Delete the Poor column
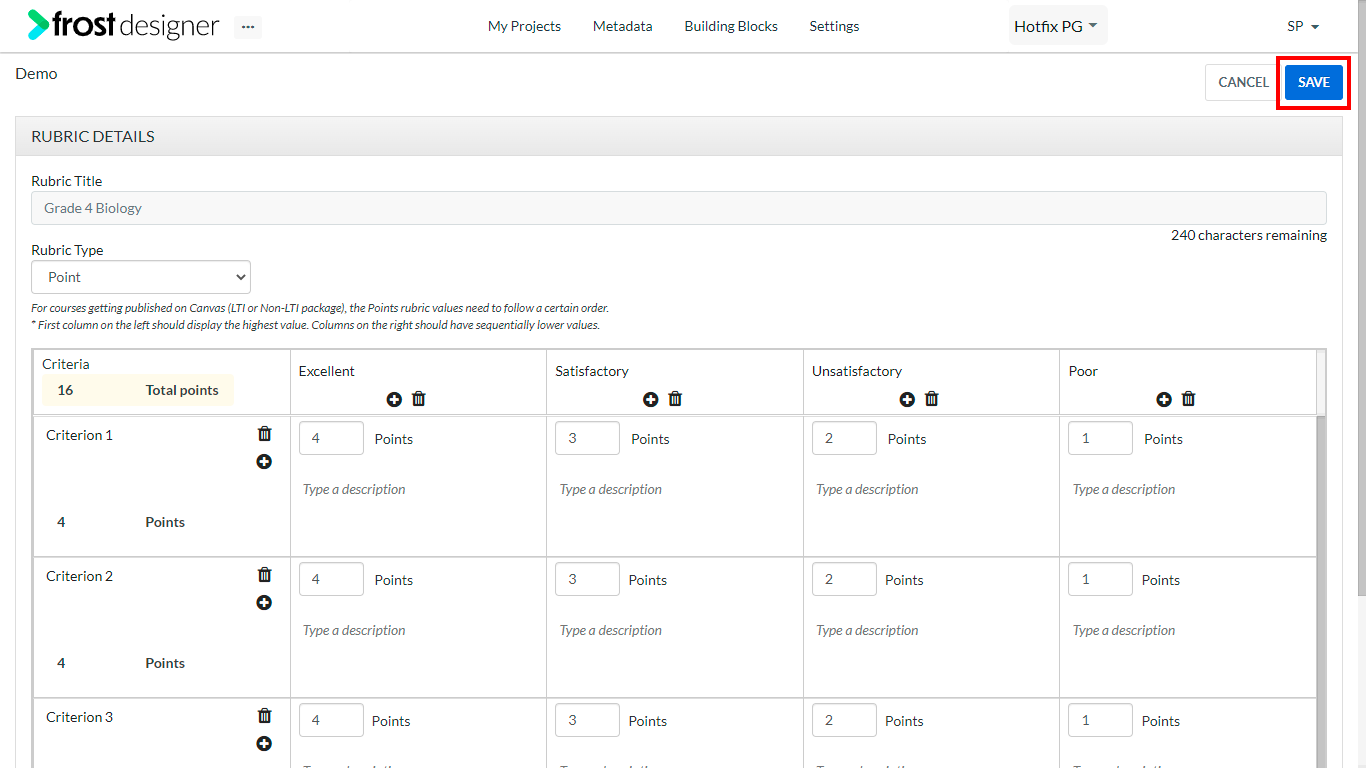The width and height of the screenshot is (1366, 768). click(1189, 399)
